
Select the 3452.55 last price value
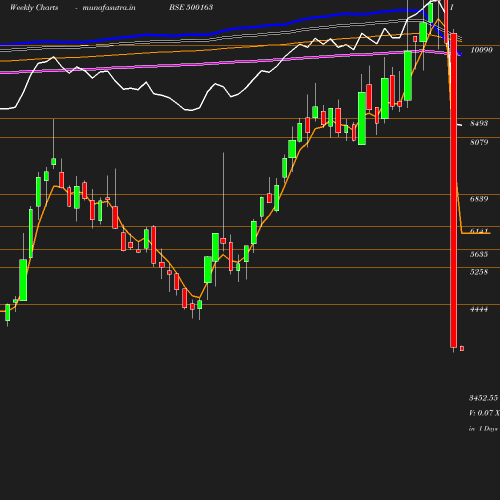(483, 398)
